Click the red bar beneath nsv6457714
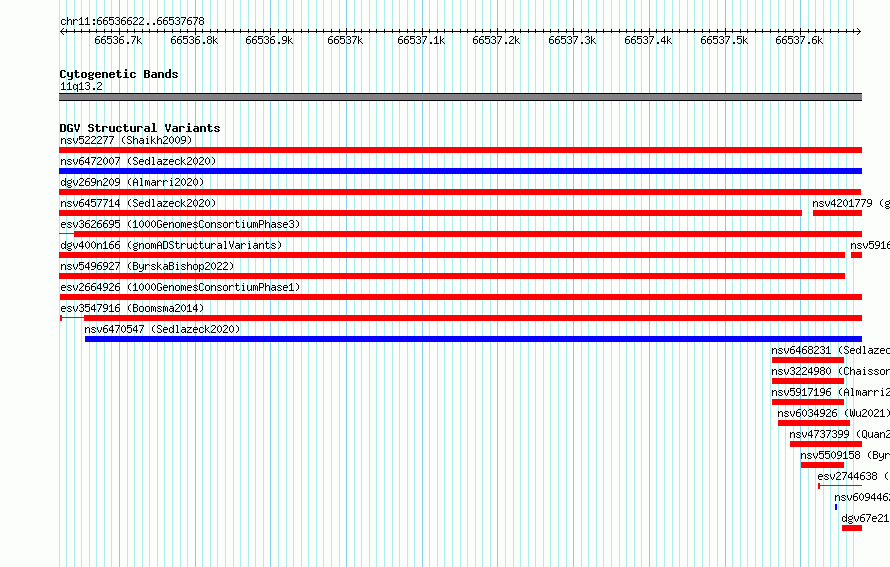 tap(430, 213)
